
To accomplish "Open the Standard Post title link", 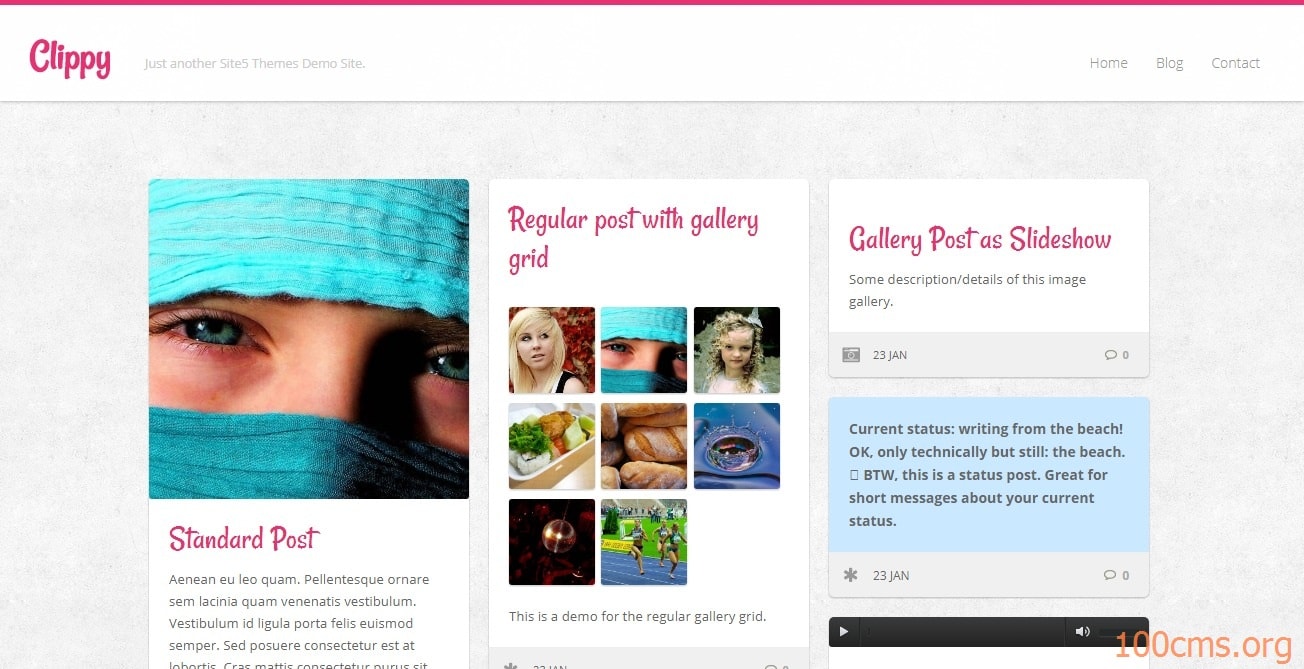I will pos(244,539).
